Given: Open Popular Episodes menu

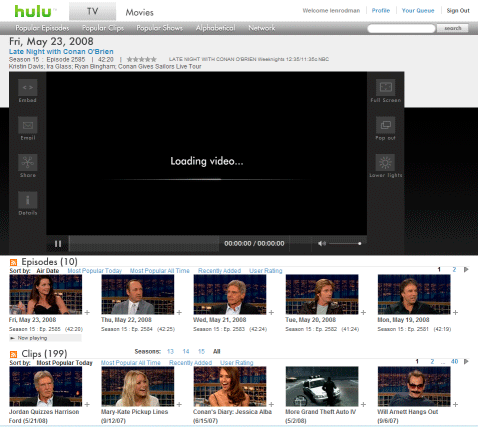Looking at the screenshot, I should click(42, 28).
